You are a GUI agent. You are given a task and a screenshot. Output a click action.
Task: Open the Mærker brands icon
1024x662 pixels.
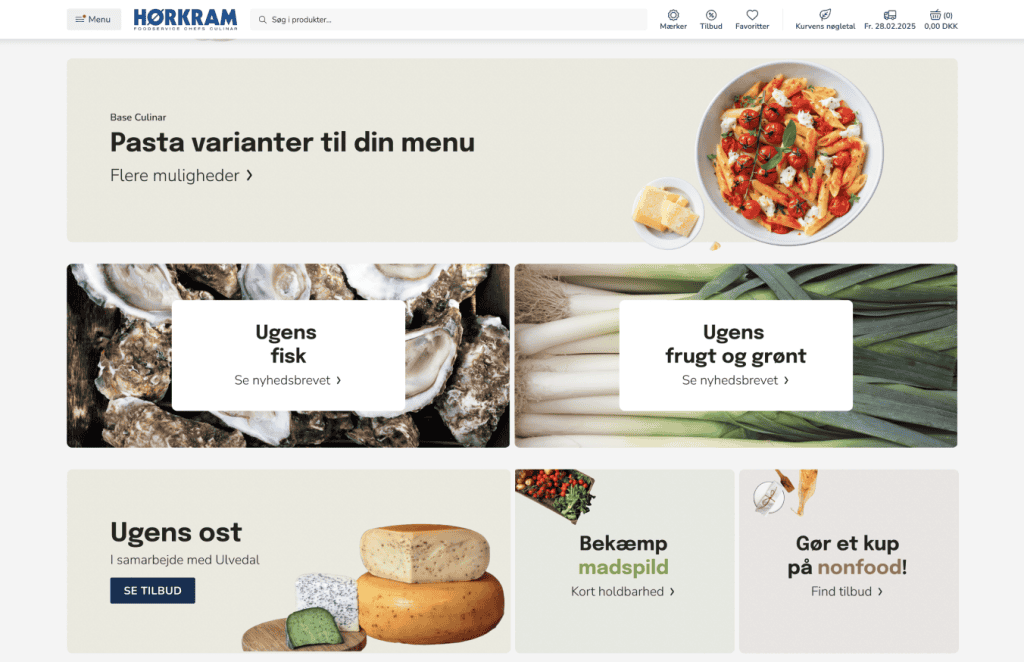673,15
